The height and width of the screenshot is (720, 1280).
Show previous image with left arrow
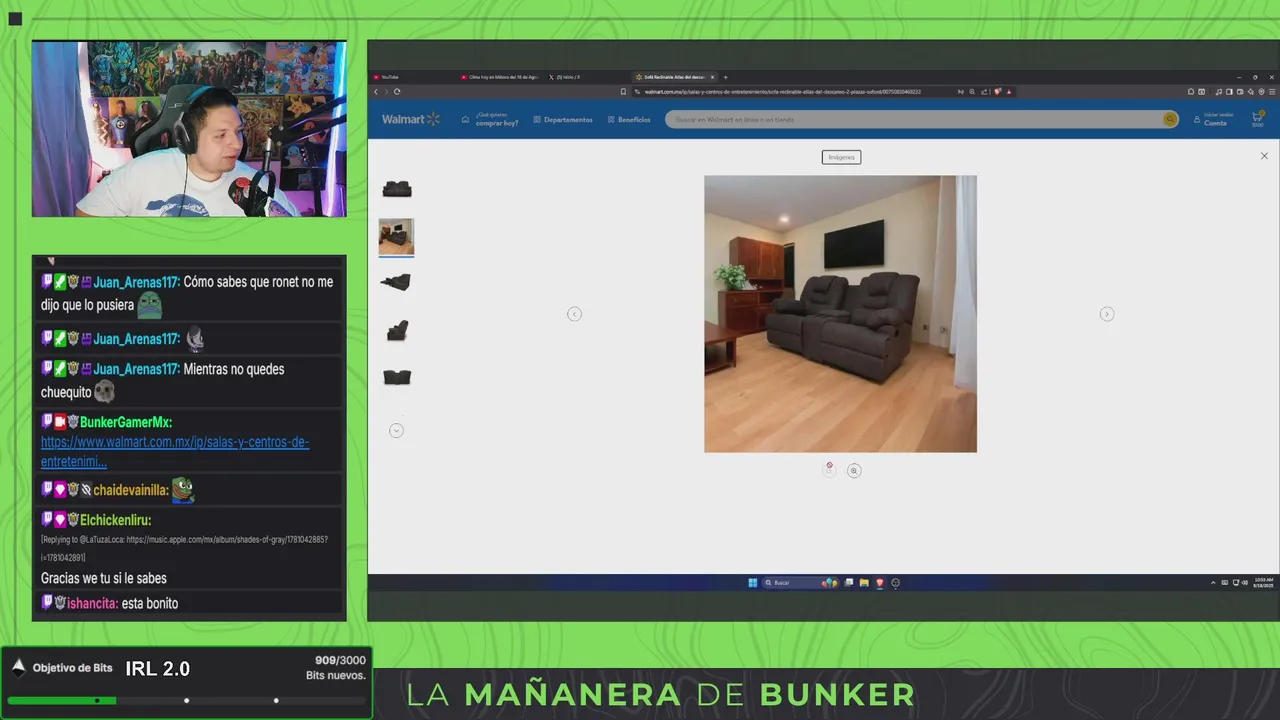tap(574, 314)
